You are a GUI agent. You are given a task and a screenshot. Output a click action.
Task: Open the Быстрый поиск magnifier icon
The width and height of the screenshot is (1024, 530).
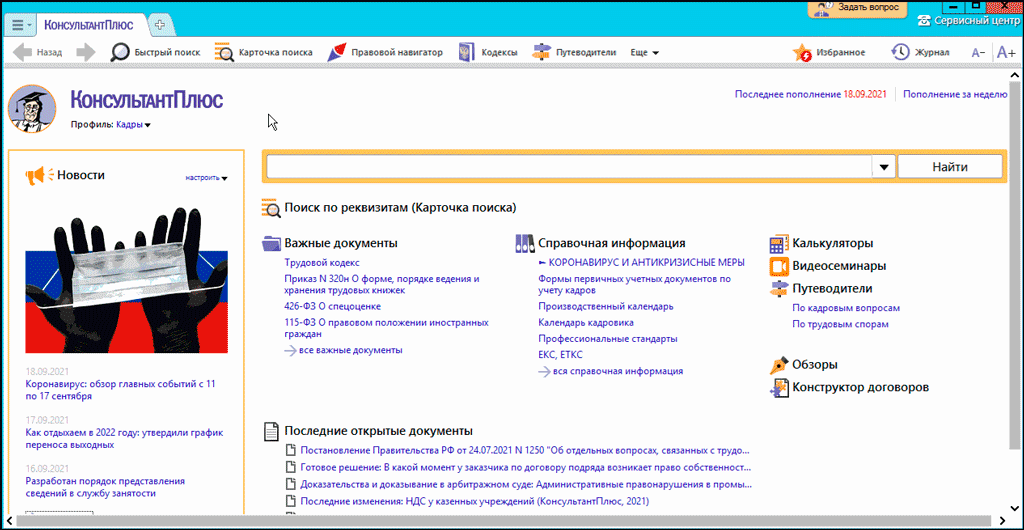click(120, 52)
